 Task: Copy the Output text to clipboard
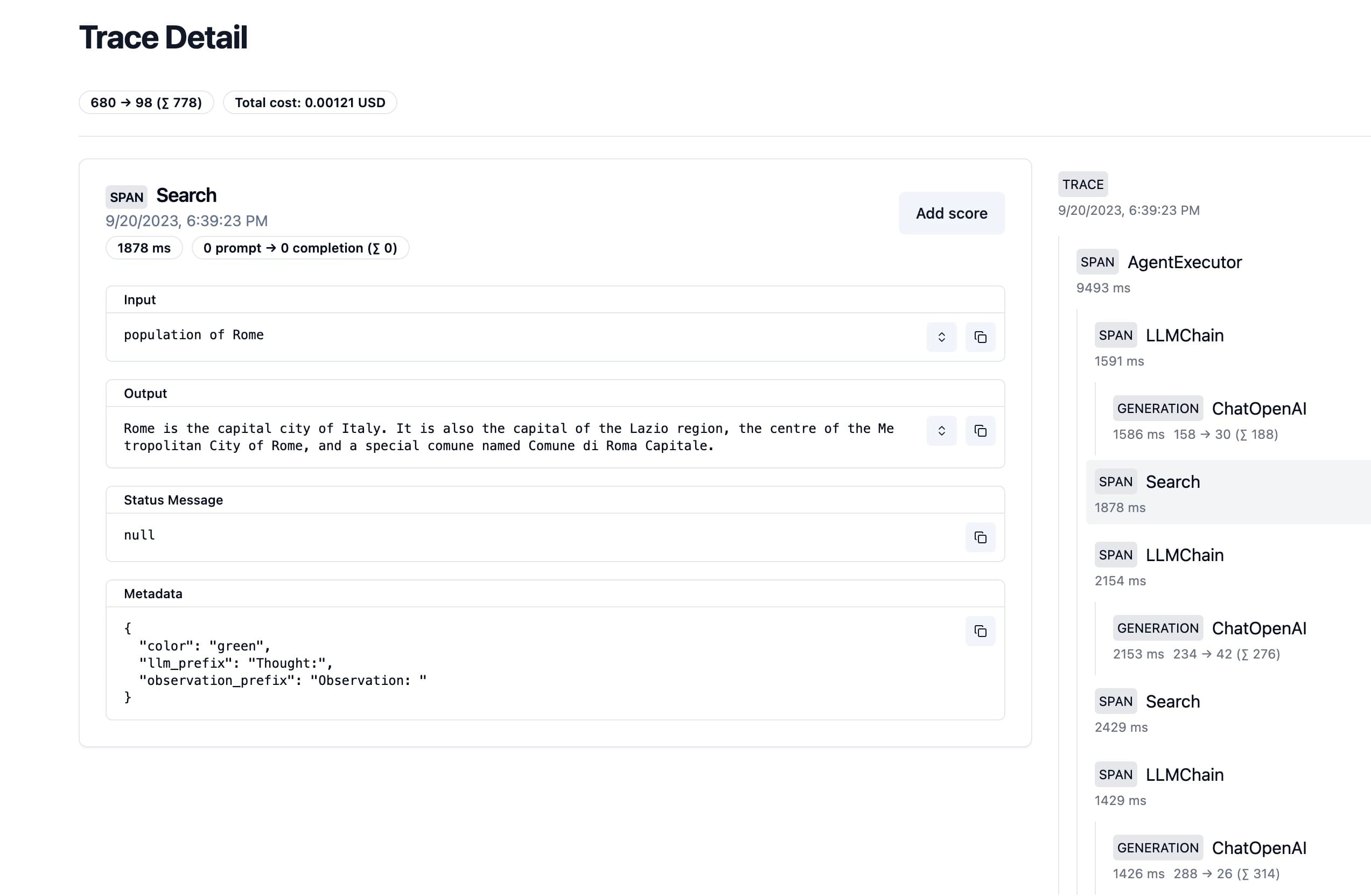(x=980, y=431)
